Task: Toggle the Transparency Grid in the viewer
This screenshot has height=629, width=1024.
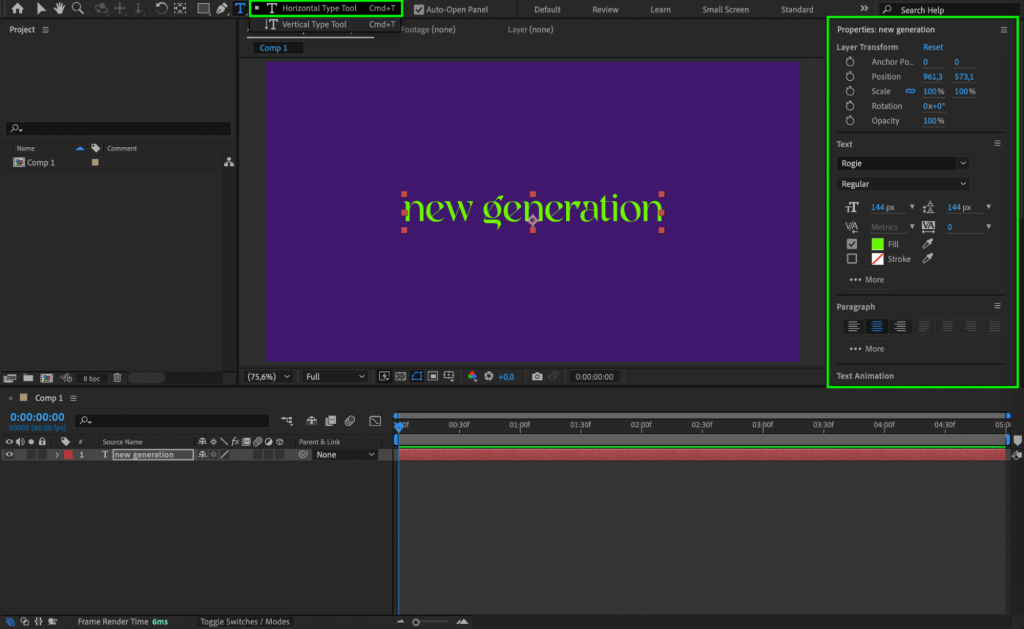Action: (401, 376)
